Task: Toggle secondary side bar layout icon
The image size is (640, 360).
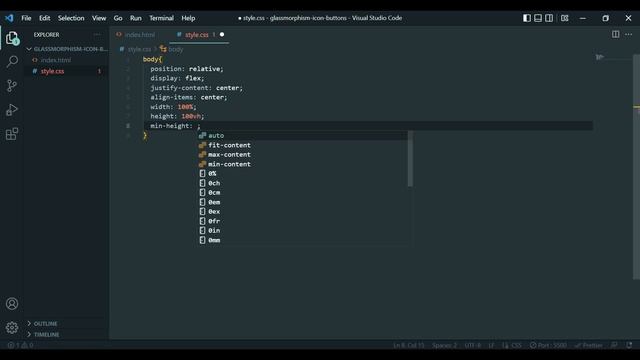Action: point(549,18)
